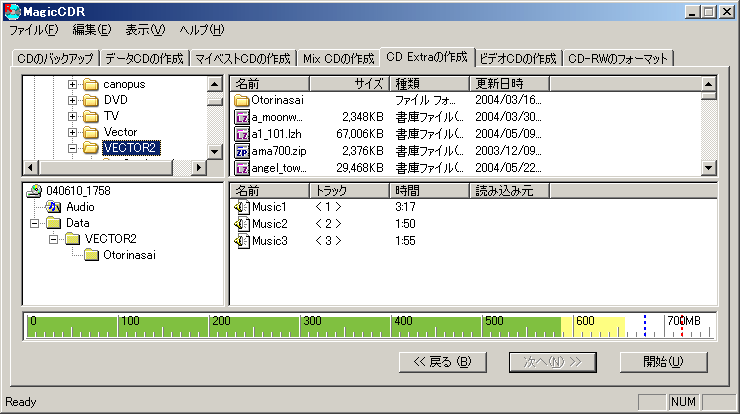Select the CD Extraの作成 tab
This screenshot has height=414, width=740.
427,57
